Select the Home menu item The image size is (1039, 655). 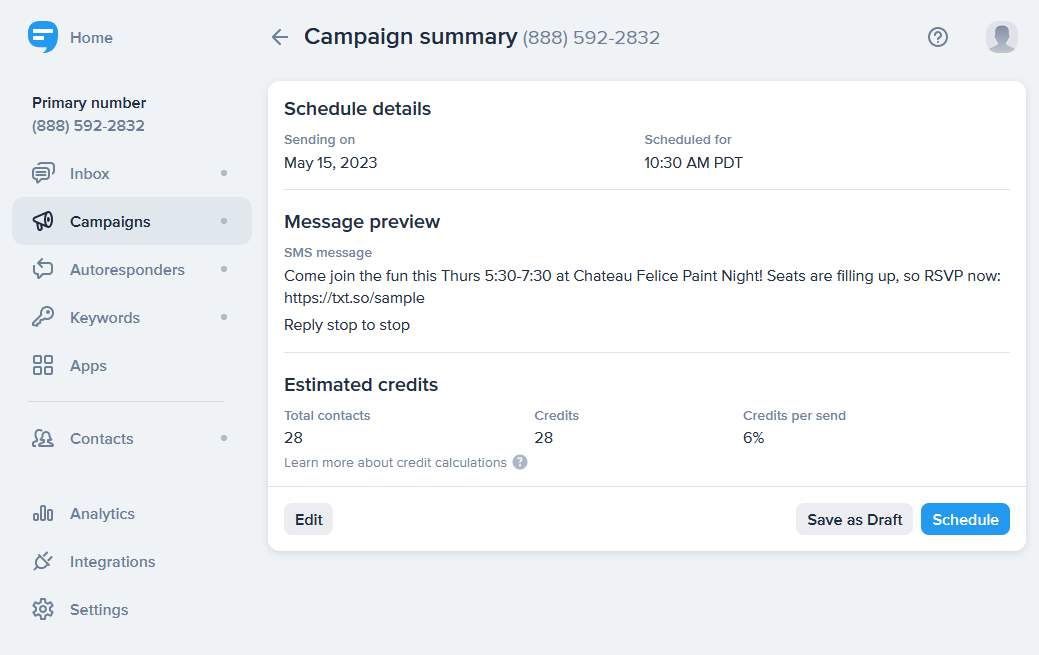pyautogui.click(x=91, y=38)
